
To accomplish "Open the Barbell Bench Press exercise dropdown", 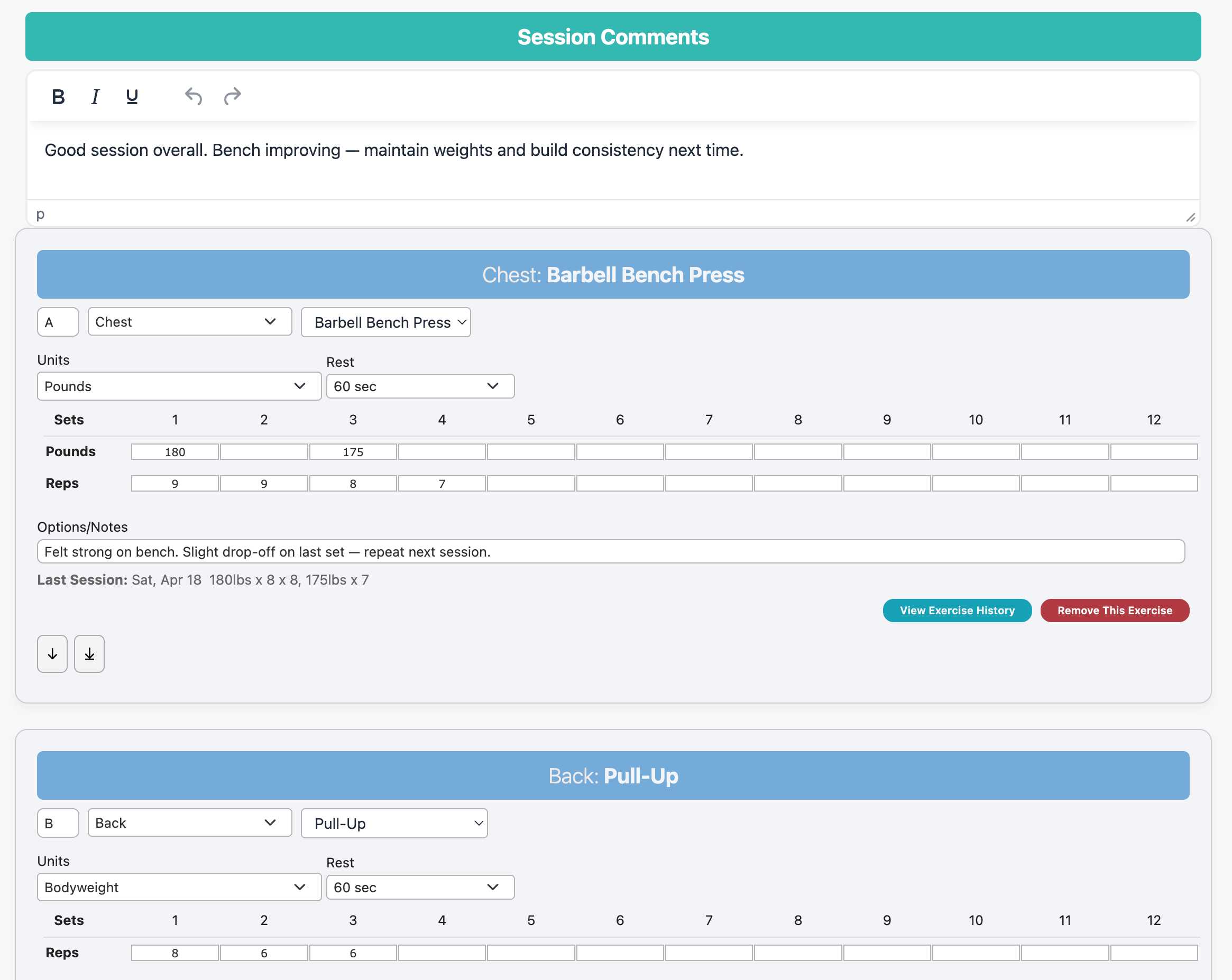I will [x=385, y=322].
